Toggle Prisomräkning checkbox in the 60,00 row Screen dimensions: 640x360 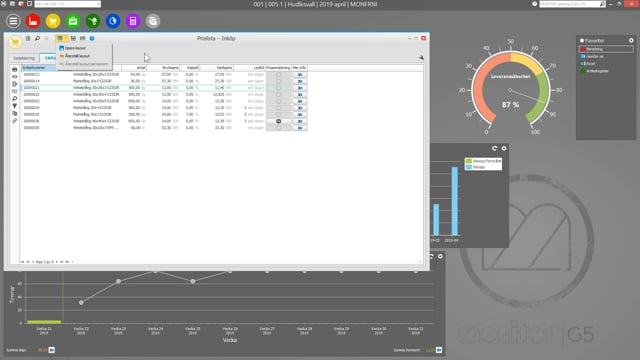click(x=278, y=128)
